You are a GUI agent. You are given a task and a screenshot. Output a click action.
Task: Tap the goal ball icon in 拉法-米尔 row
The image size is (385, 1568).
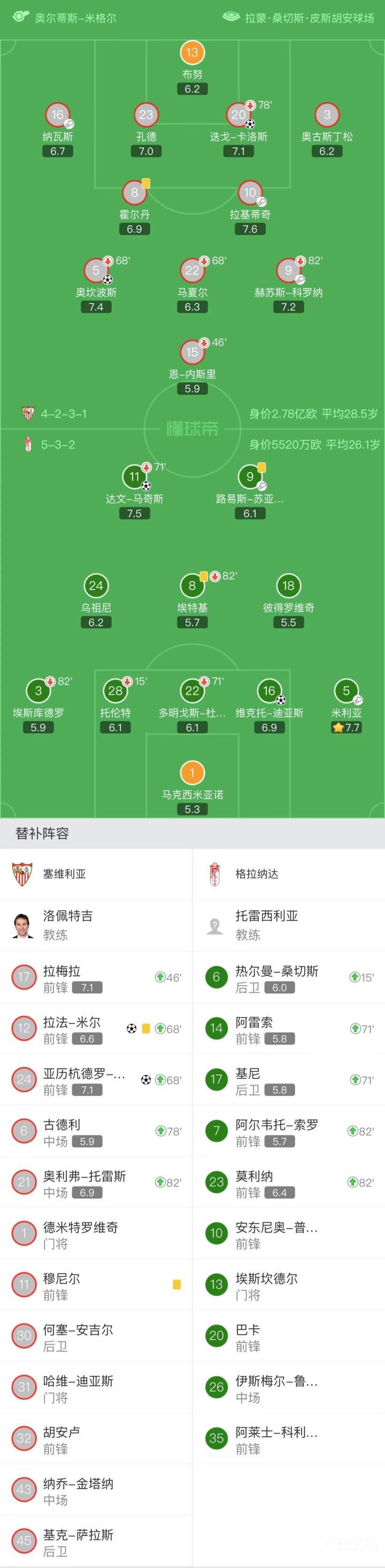pos(132,1029)
